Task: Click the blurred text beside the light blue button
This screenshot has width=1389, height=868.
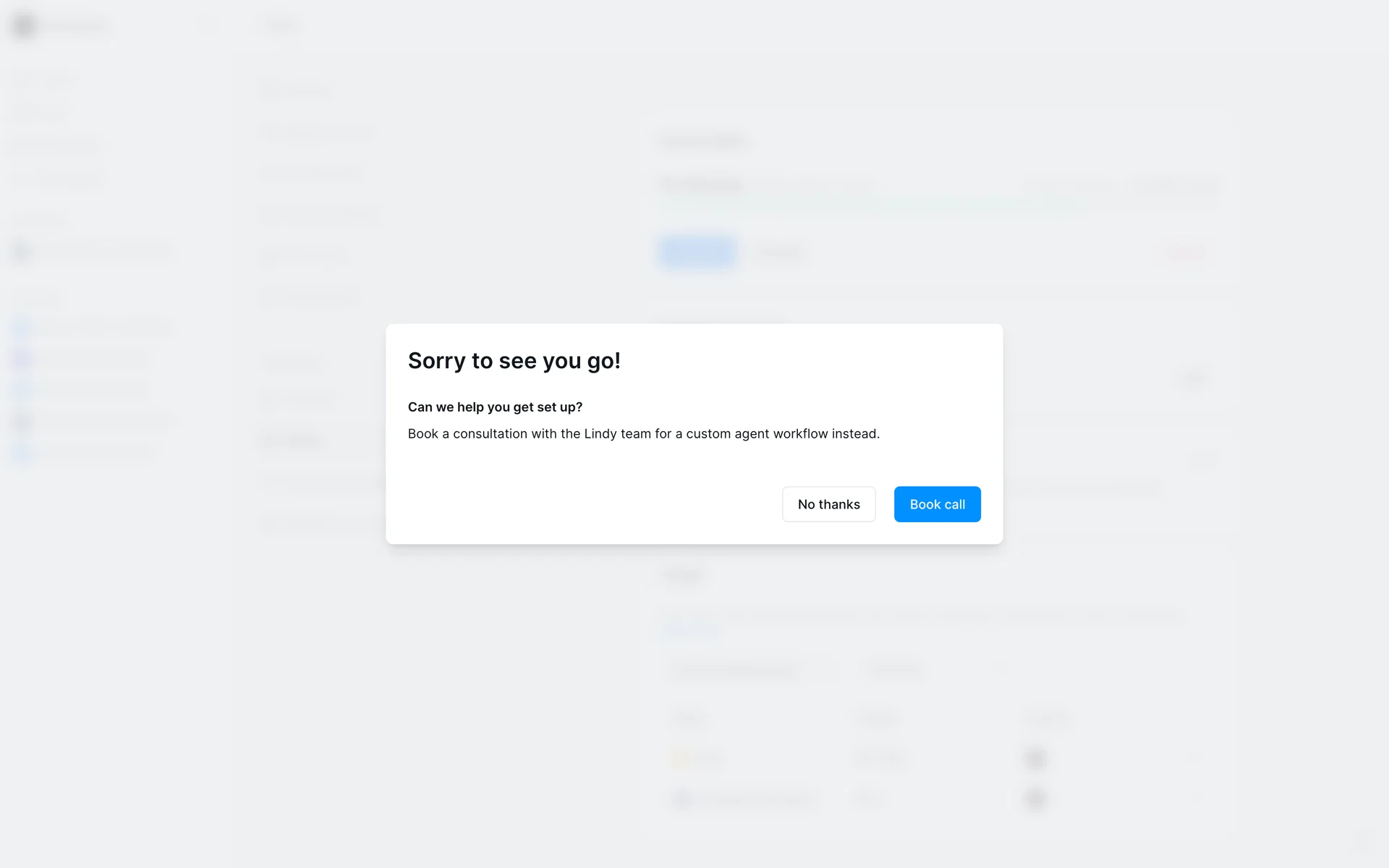Action: tap(780, 252)
